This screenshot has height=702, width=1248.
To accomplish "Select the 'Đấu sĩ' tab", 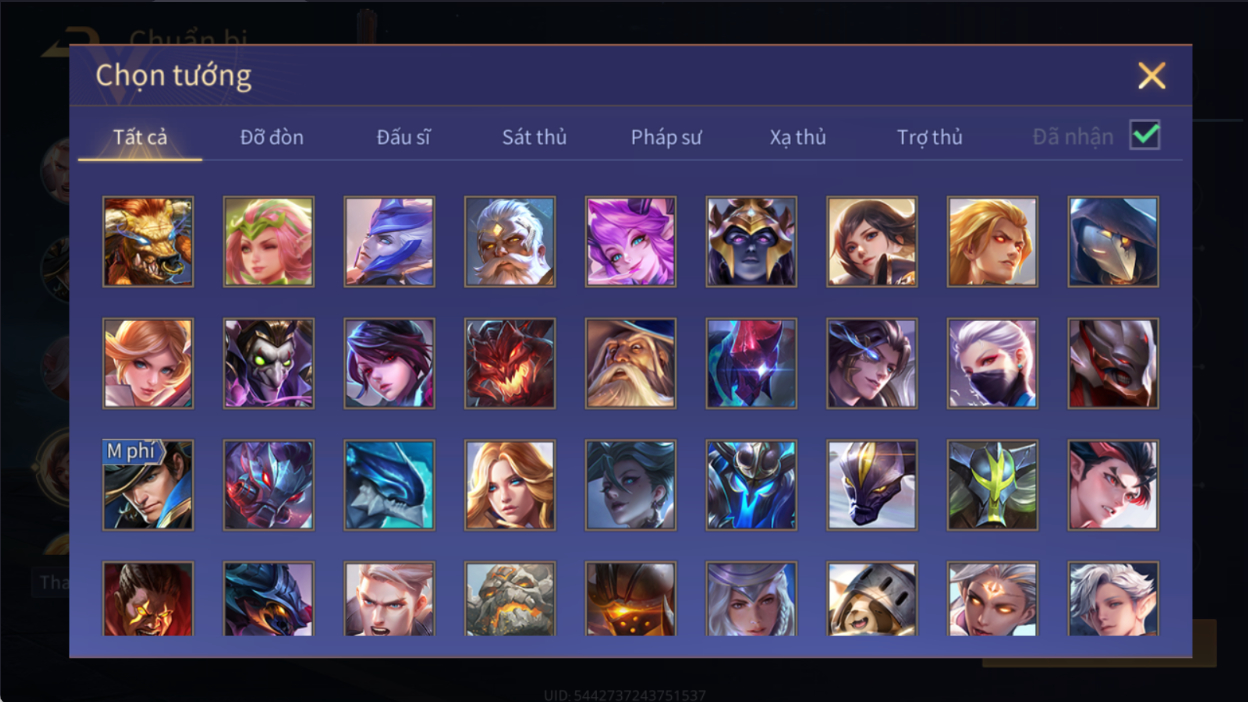I will [x=403, y=137].
